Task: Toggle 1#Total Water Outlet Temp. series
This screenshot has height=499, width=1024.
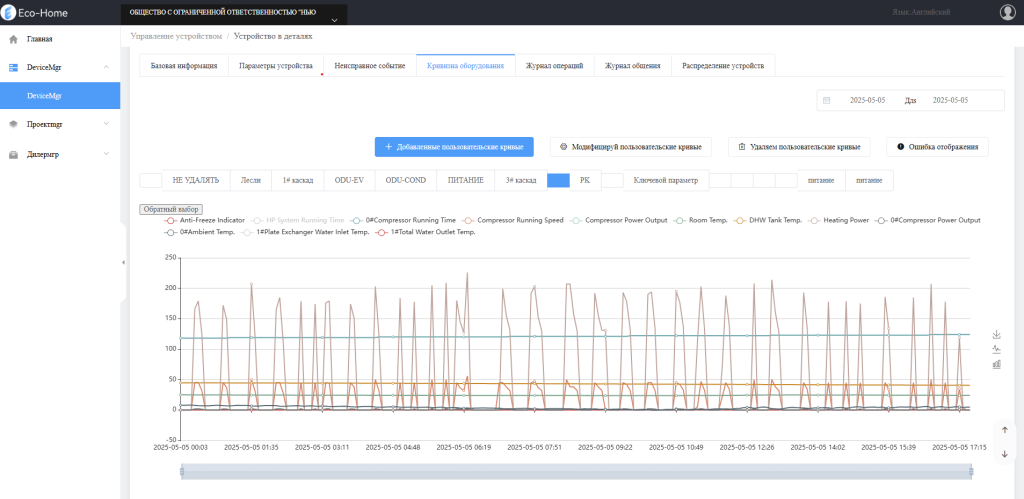Action: (425, 232)
